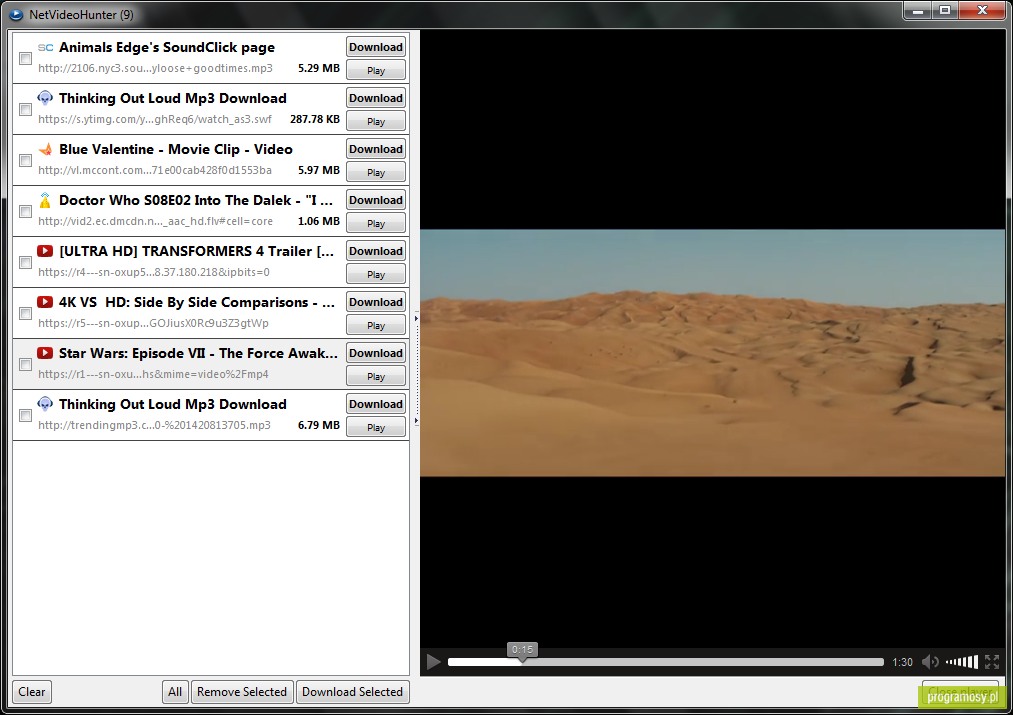Click the 1:30 duration label
This screenshot has height=715, width=1013.
(903, 662)
